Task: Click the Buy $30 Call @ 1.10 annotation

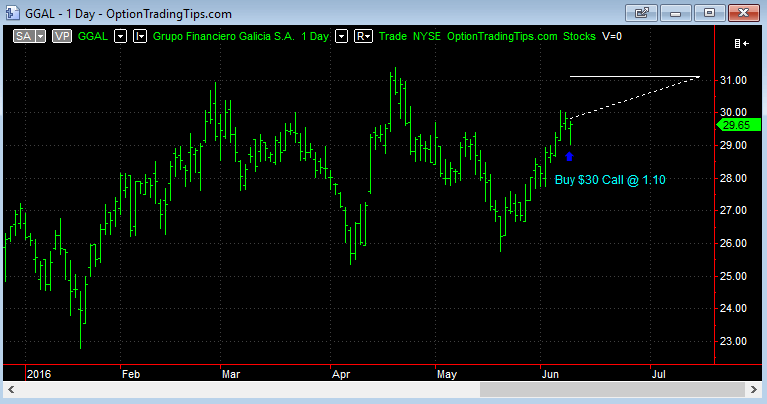Action: click(610, 180)
